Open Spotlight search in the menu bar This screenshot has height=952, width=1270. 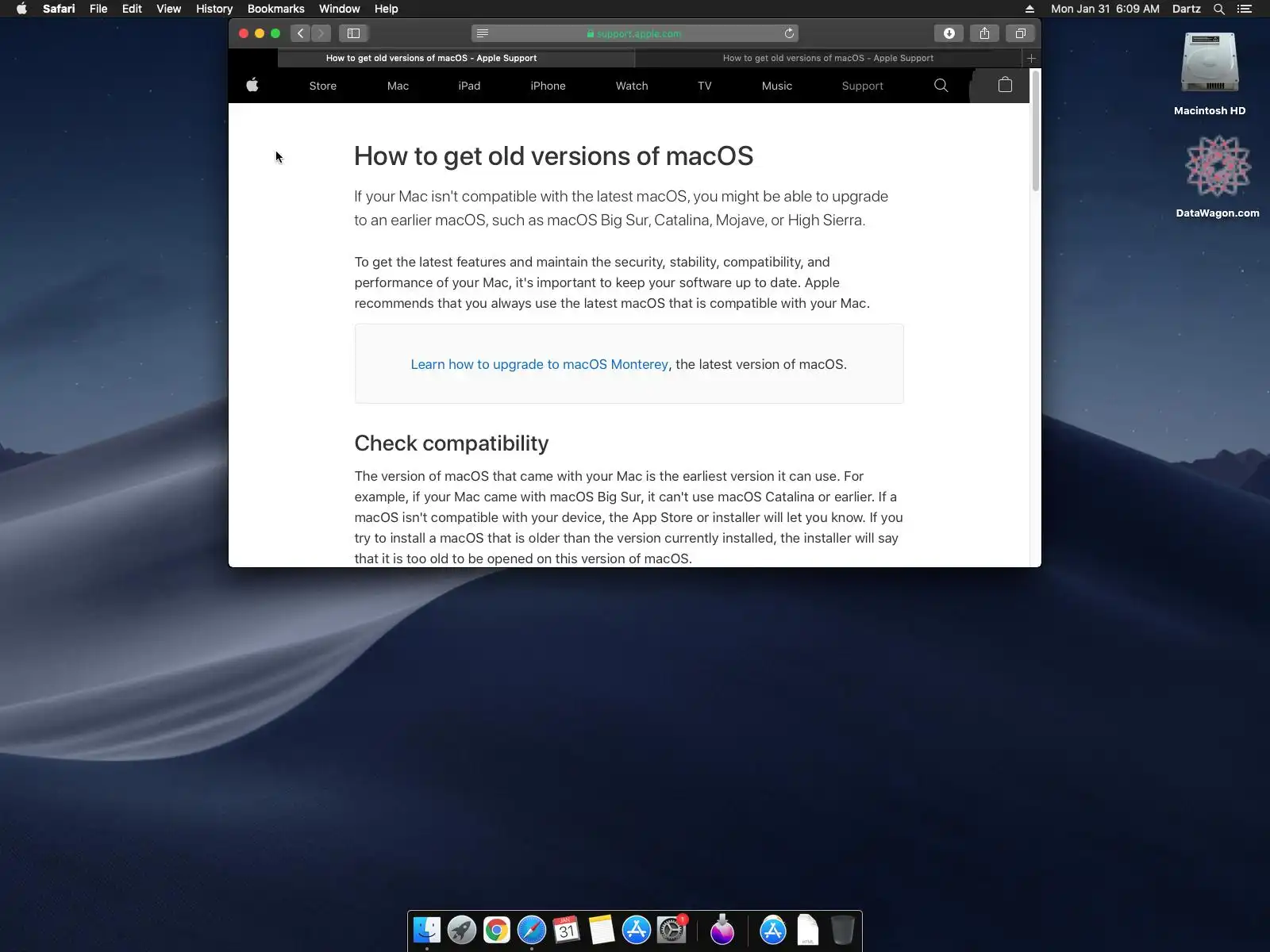1219,9
